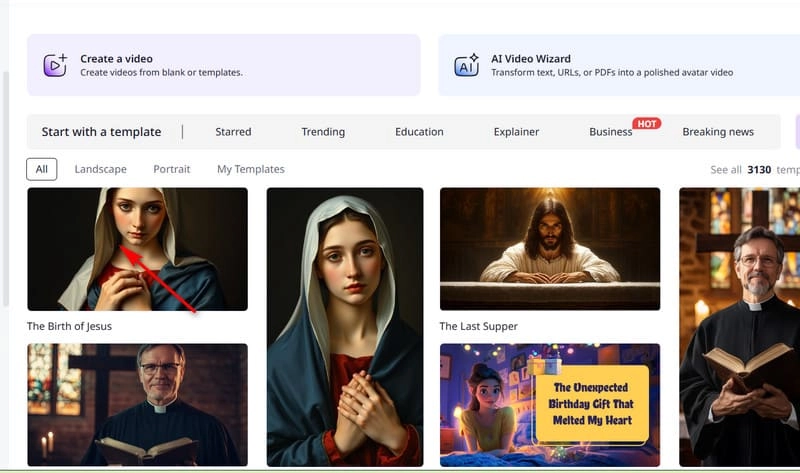800x473 pixels.
Task: Select the Education template category
Action: tap(419, 132)
